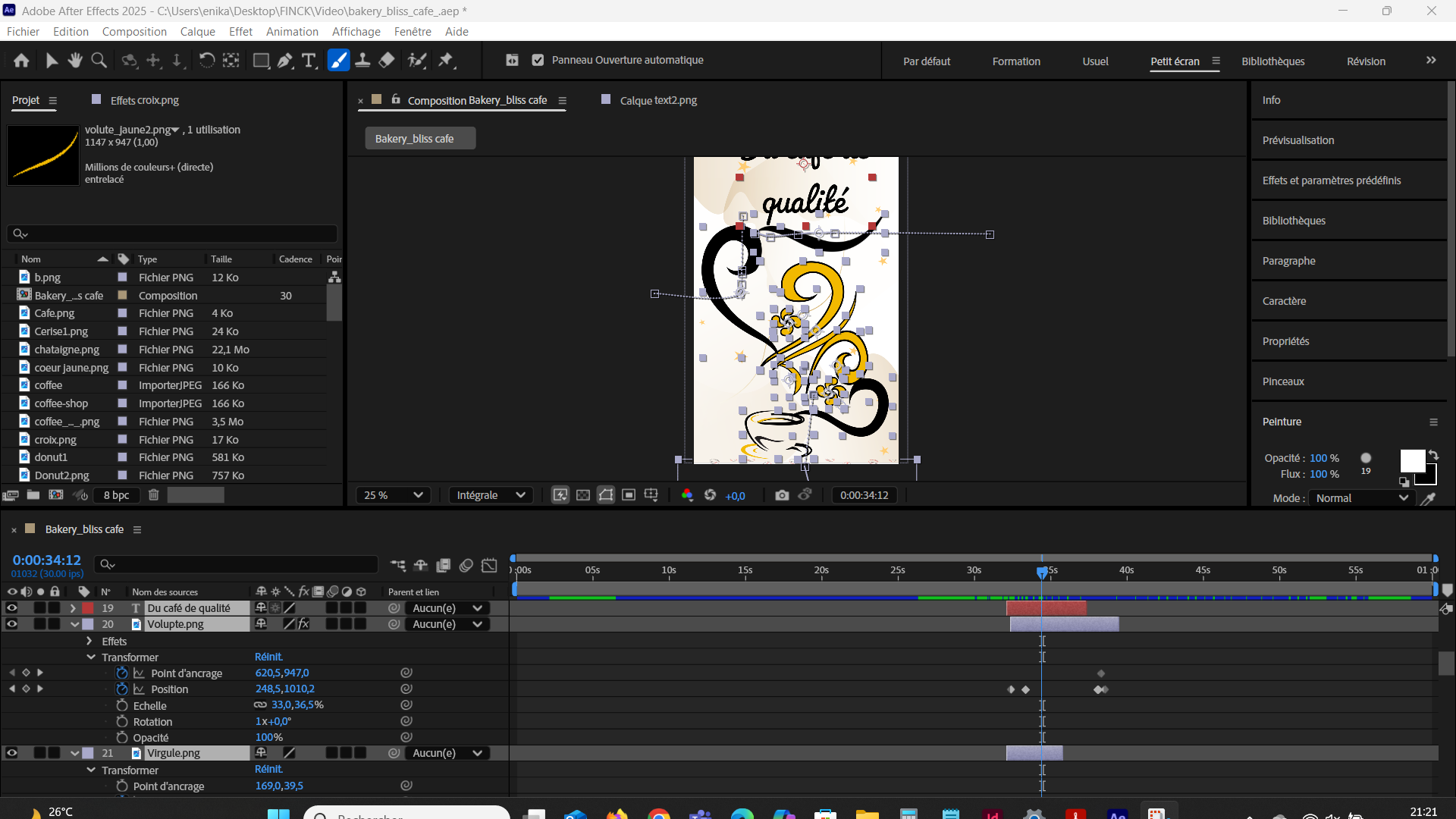Open the Composition menu
The image size is (1456, 819).
(x=134, y=32)
